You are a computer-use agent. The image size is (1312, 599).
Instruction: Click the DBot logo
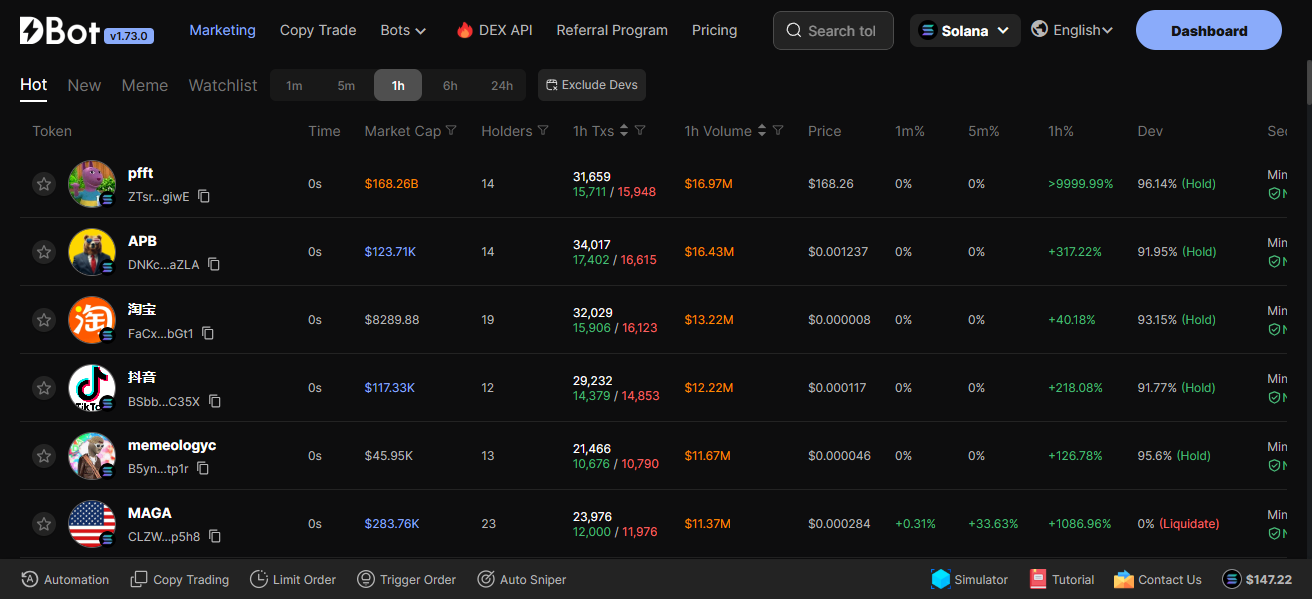click(60, 30)
